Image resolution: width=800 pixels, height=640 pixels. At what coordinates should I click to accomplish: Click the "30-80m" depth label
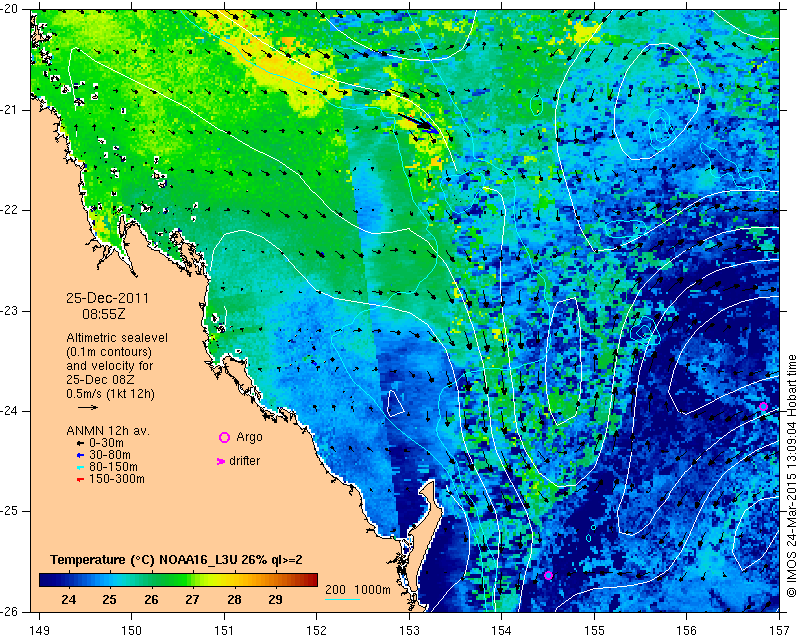pyautogui.click(x=110, y=455)
